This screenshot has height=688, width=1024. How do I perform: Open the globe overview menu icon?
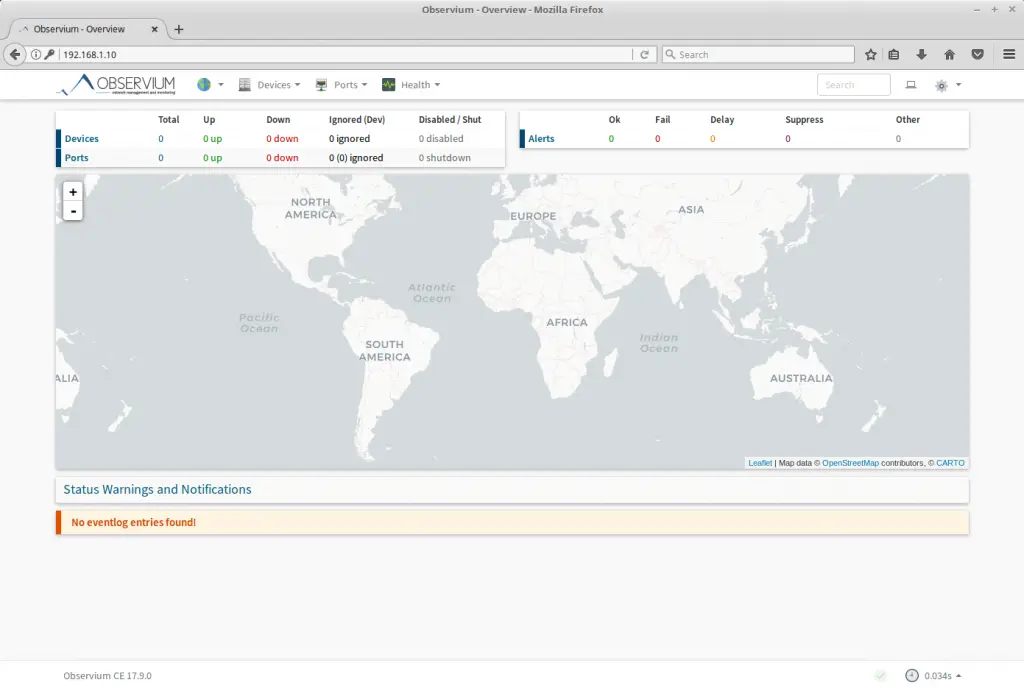(x=204, y=85)
